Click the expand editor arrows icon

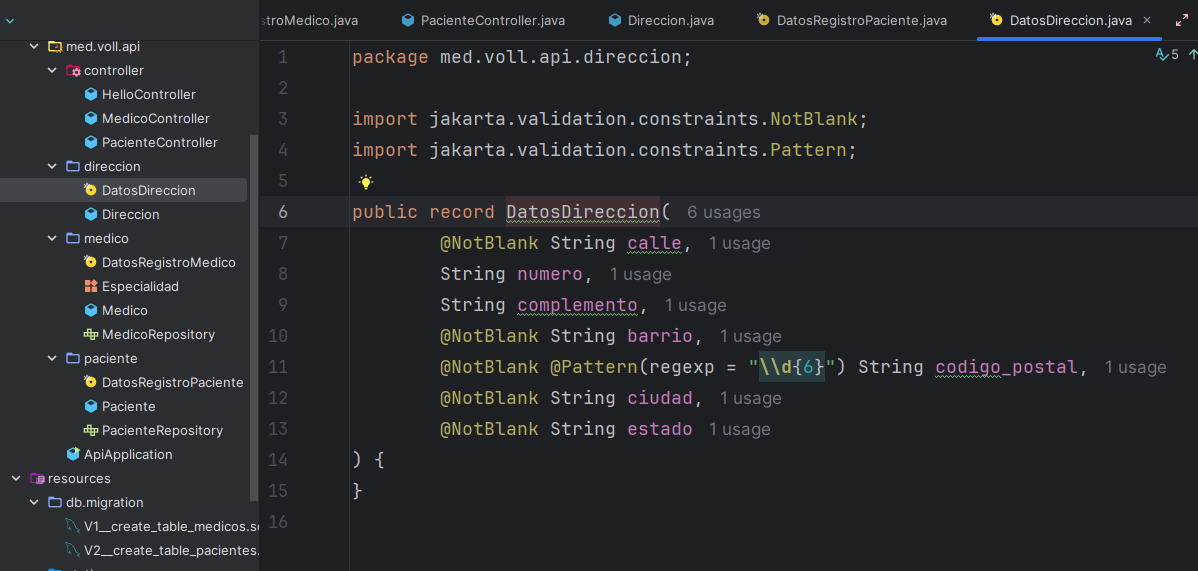click(x=1181, y=21)
